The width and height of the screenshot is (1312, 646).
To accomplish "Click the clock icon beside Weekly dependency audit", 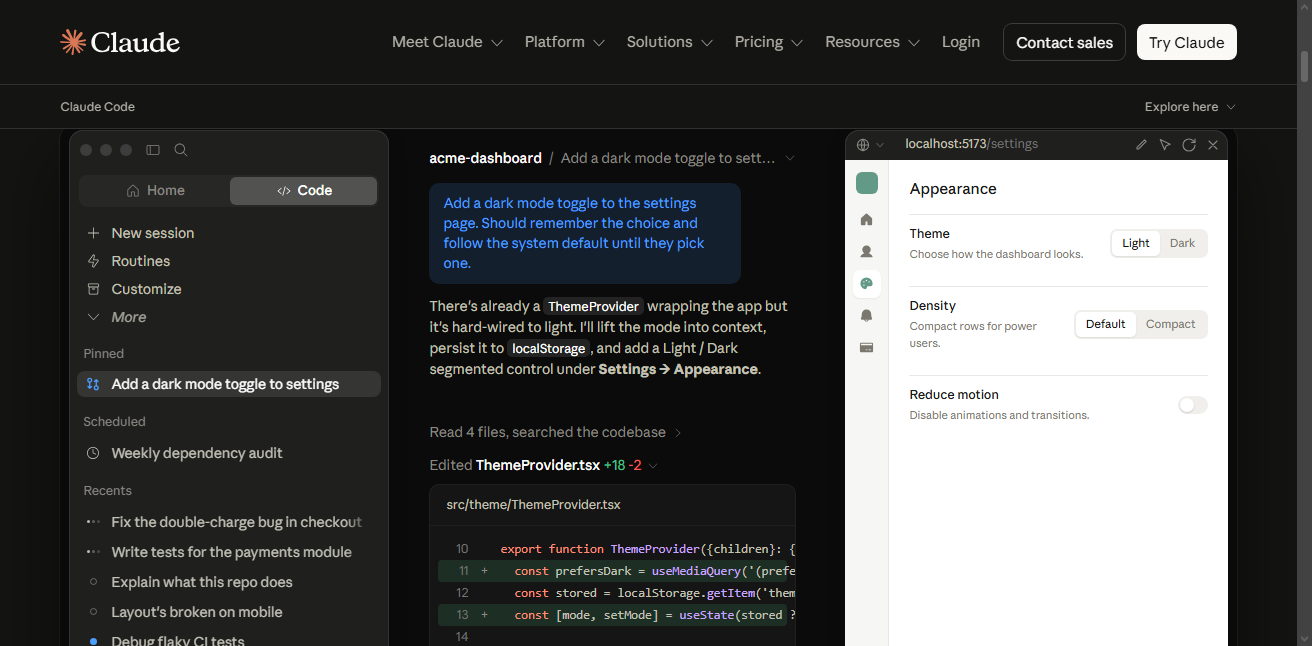I will click(93, 453).
